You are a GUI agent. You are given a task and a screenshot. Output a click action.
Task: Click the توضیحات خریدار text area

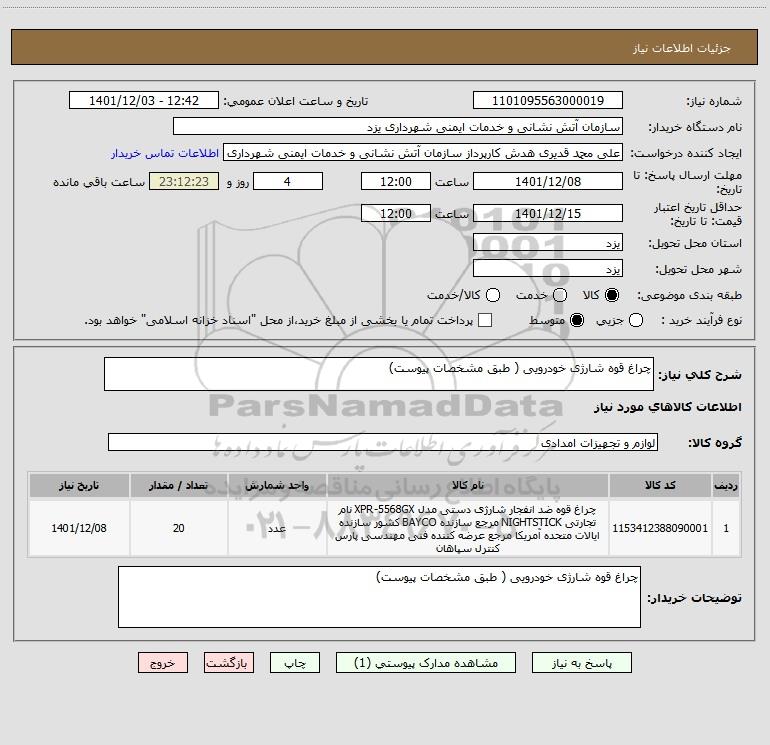click(x=379, y=597)
